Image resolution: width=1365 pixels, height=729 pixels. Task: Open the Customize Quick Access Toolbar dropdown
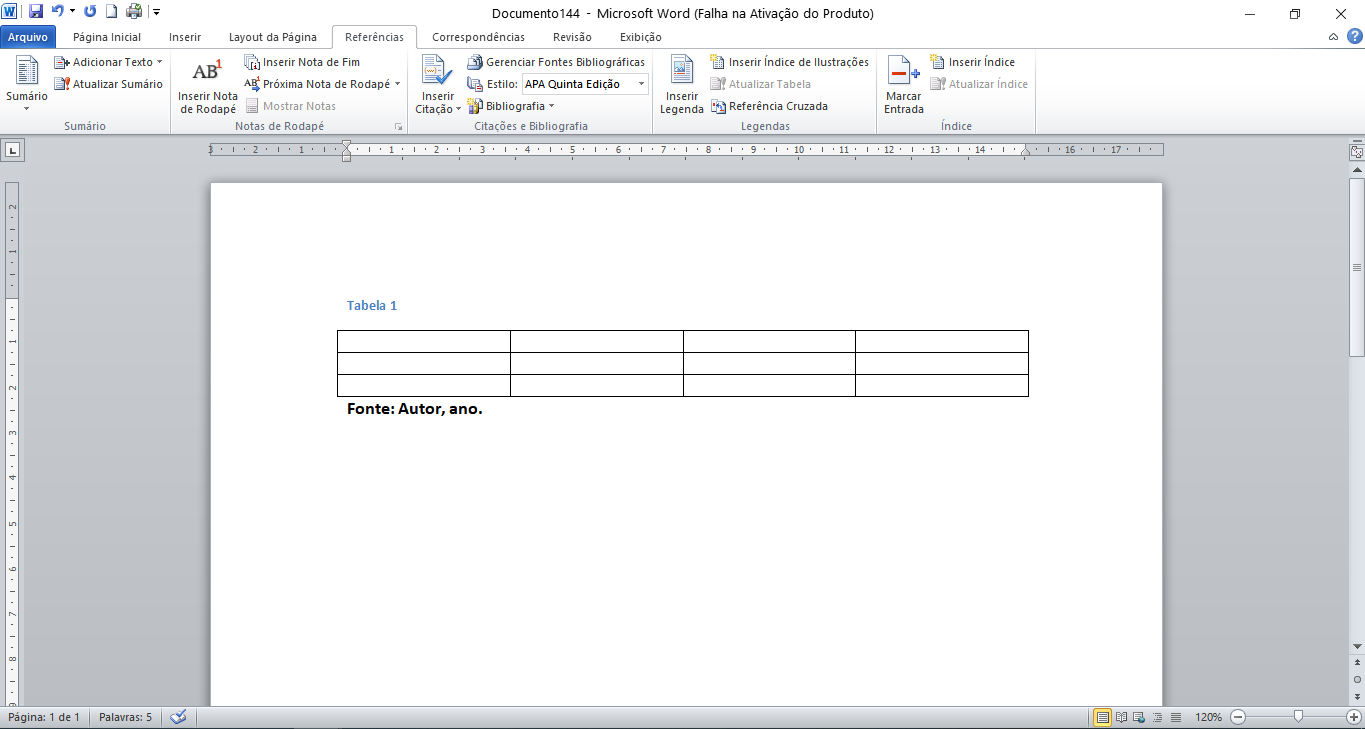pyautogui.click(x=156, y=12)
